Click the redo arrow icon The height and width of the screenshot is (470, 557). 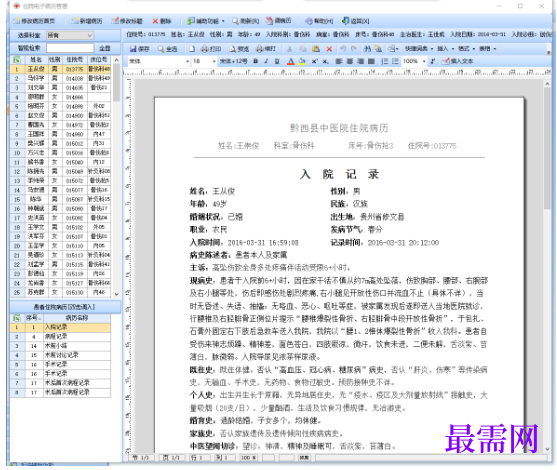click(x=354, y=49)
